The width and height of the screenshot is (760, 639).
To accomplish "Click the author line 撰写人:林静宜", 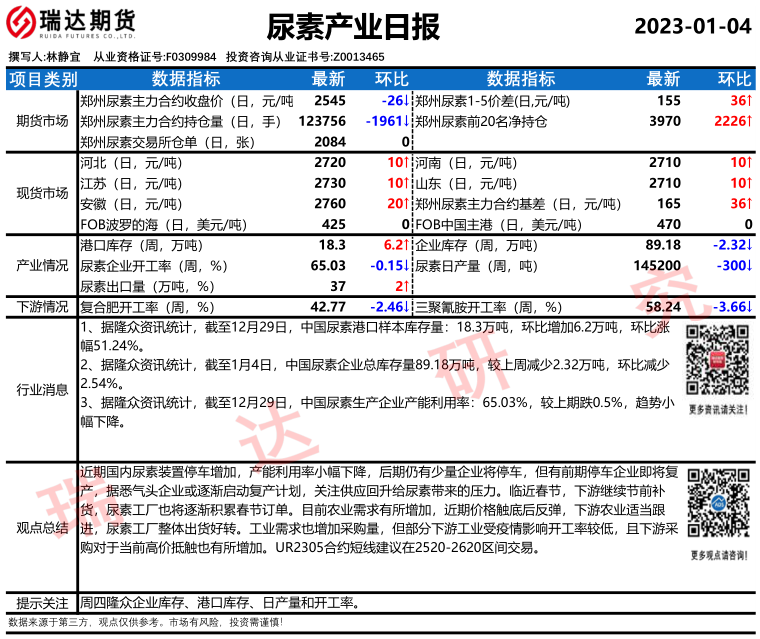I will tap(45, 57).
